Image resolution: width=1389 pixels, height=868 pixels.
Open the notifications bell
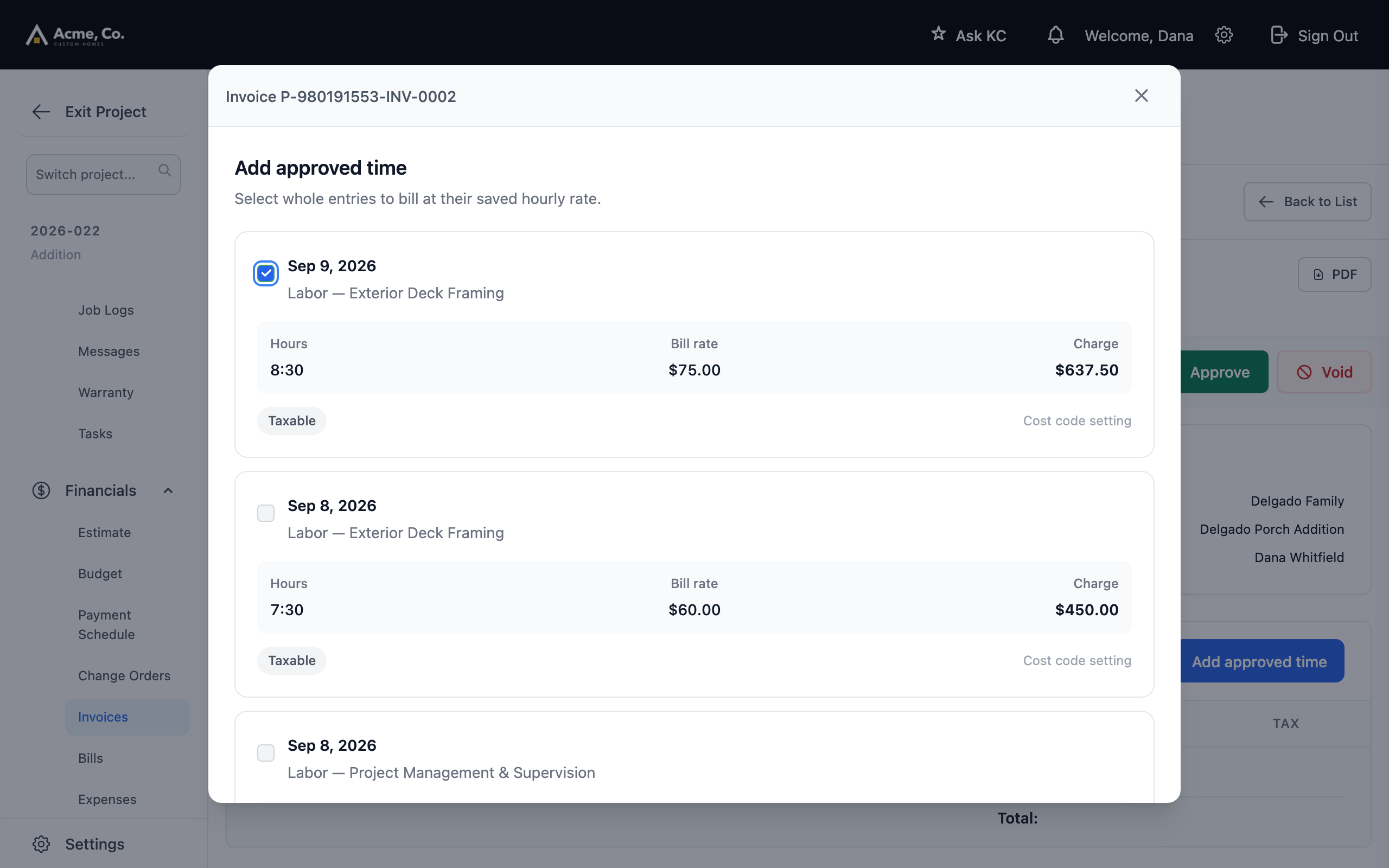pyautogui.click(x=1055, y=35)
